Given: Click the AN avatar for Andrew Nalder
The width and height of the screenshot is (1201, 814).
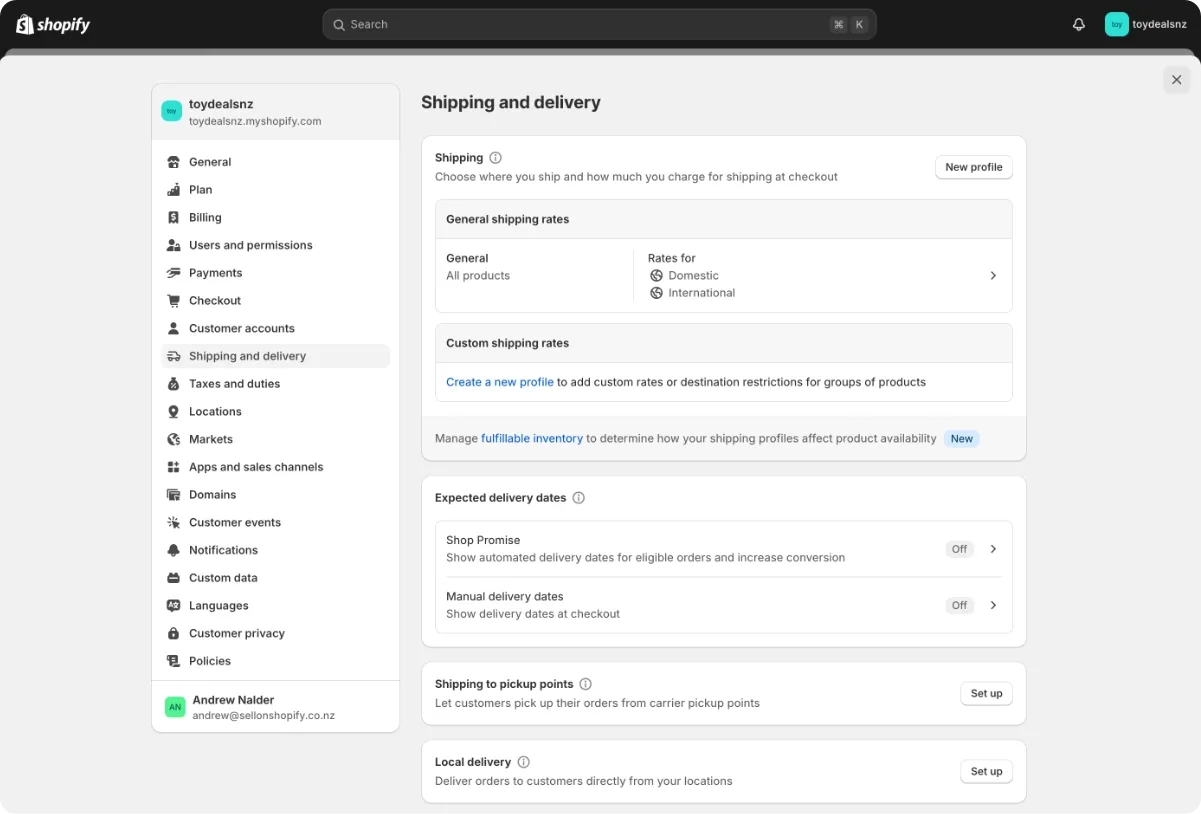Looking at the screenshot, I should [175, 707].
